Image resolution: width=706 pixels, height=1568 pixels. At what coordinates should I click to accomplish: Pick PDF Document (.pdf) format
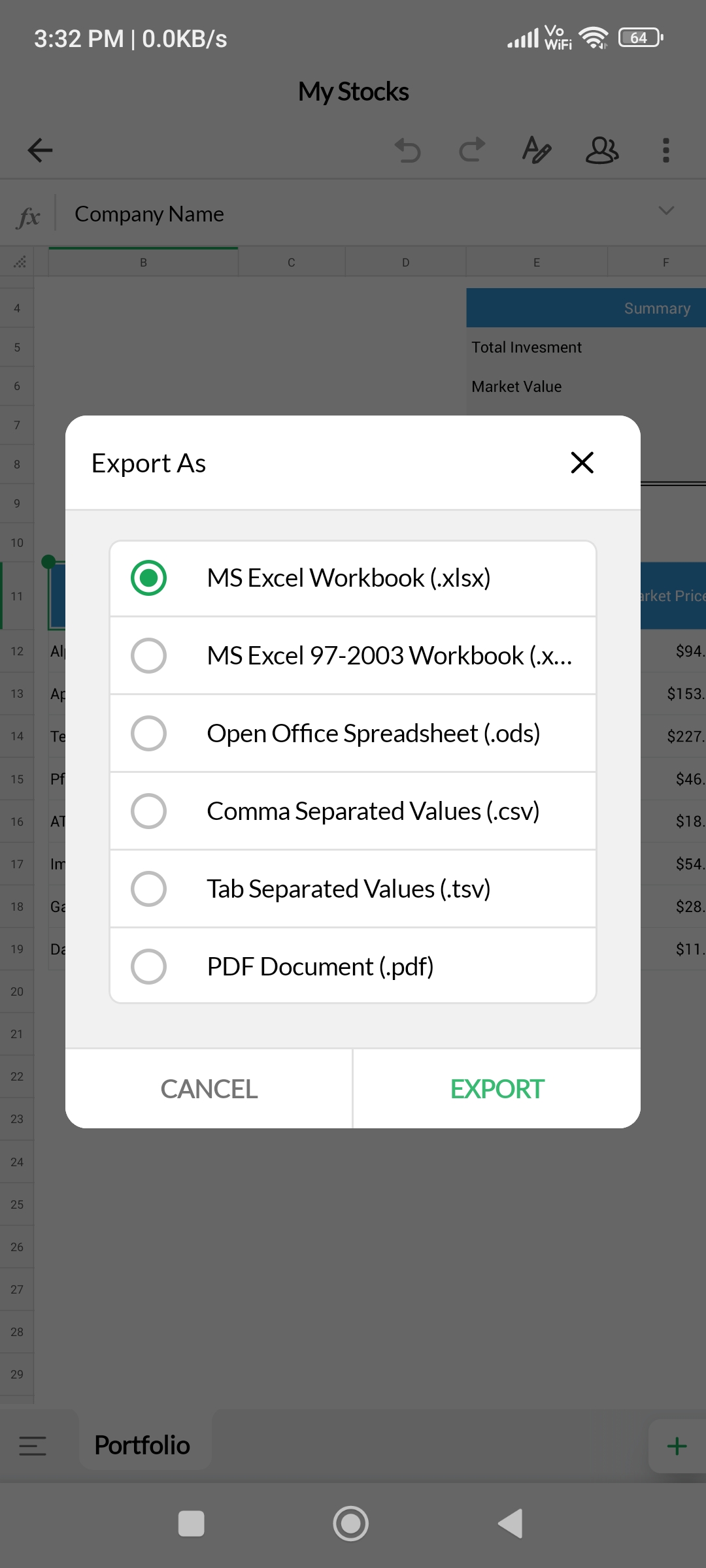(x=353, y=966)
